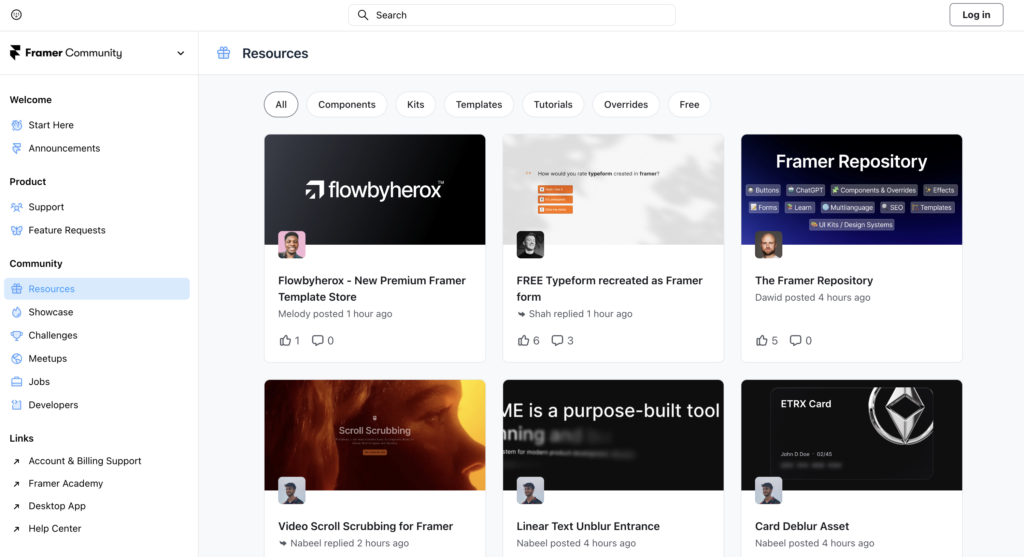
Task: Select the Overrides filter
Action: pos(626,104)
